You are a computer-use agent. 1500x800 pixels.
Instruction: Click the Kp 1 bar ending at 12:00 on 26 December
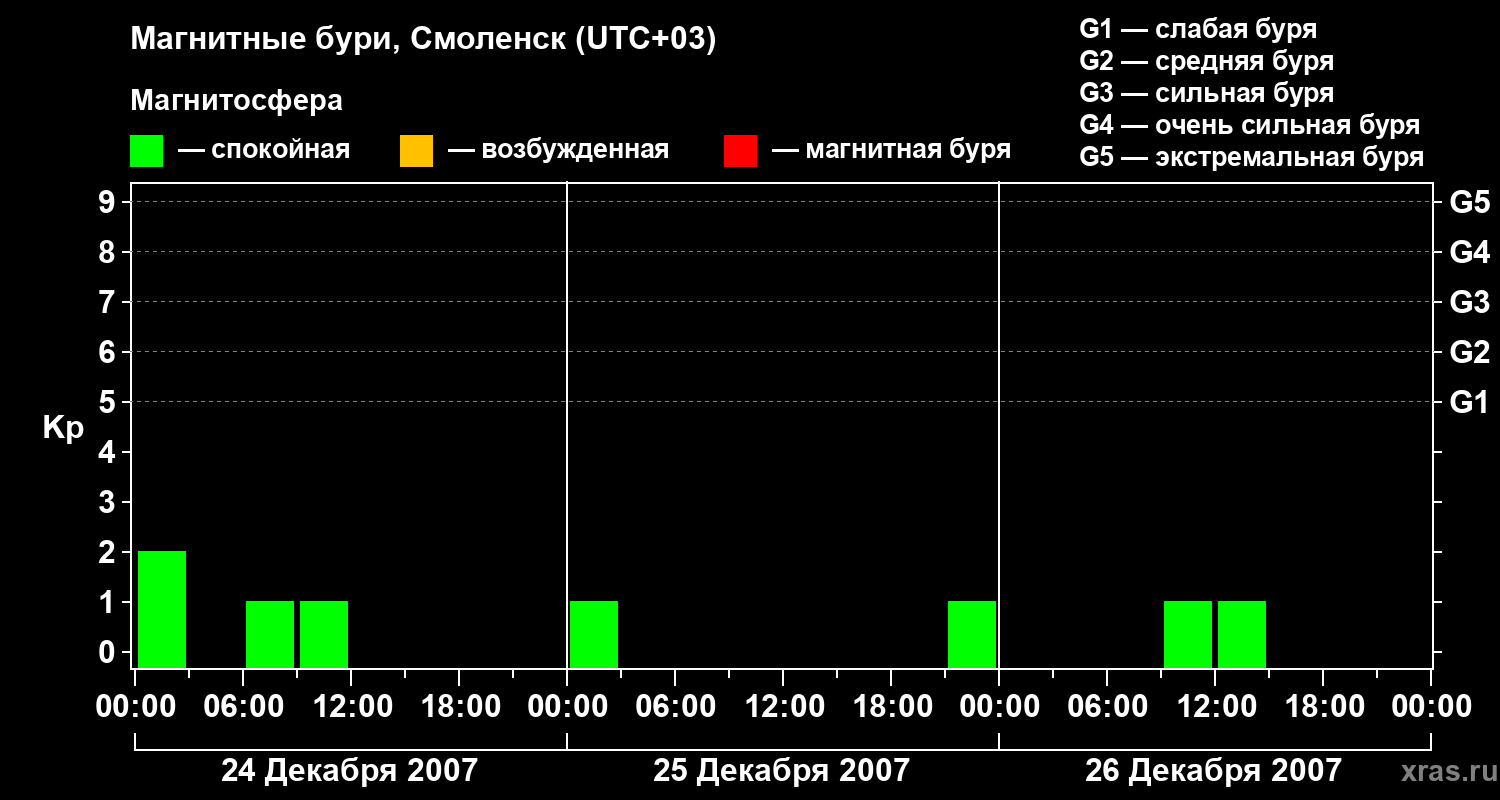point(1188,634)
